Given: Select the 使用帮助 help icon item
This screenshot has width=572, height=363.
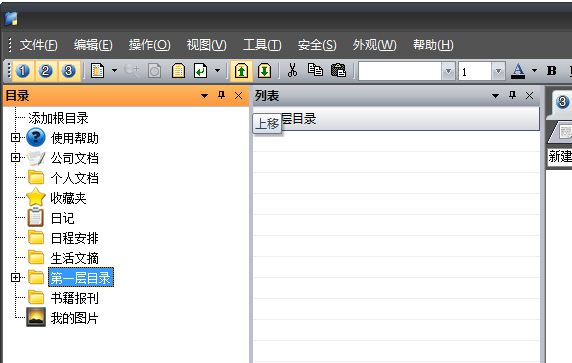Looking at the screenshot, I should 36,138.
